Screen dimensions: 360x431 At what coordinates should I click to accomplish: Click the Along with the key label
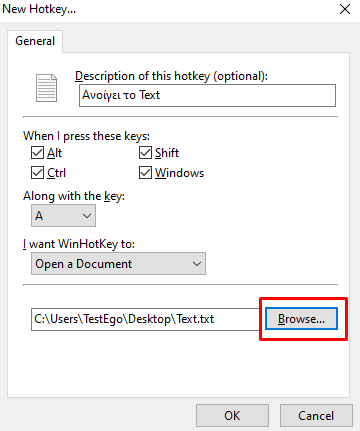[74, 196]
